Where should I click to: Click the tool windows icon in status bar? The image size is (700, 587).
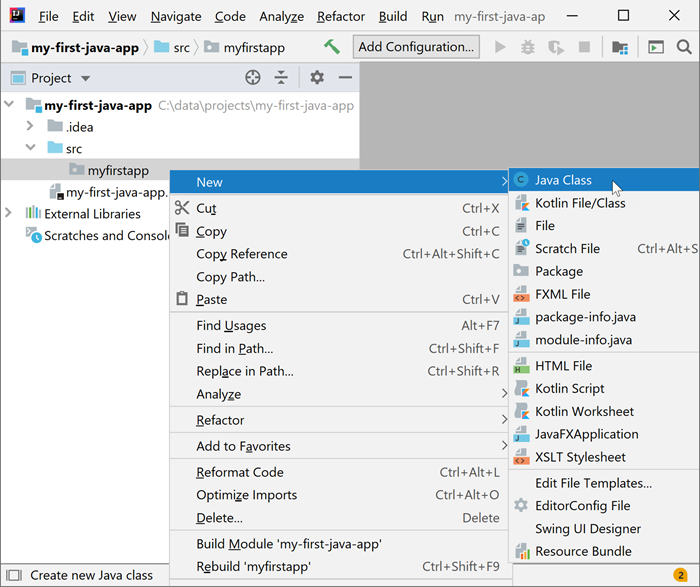click(13, 575)
